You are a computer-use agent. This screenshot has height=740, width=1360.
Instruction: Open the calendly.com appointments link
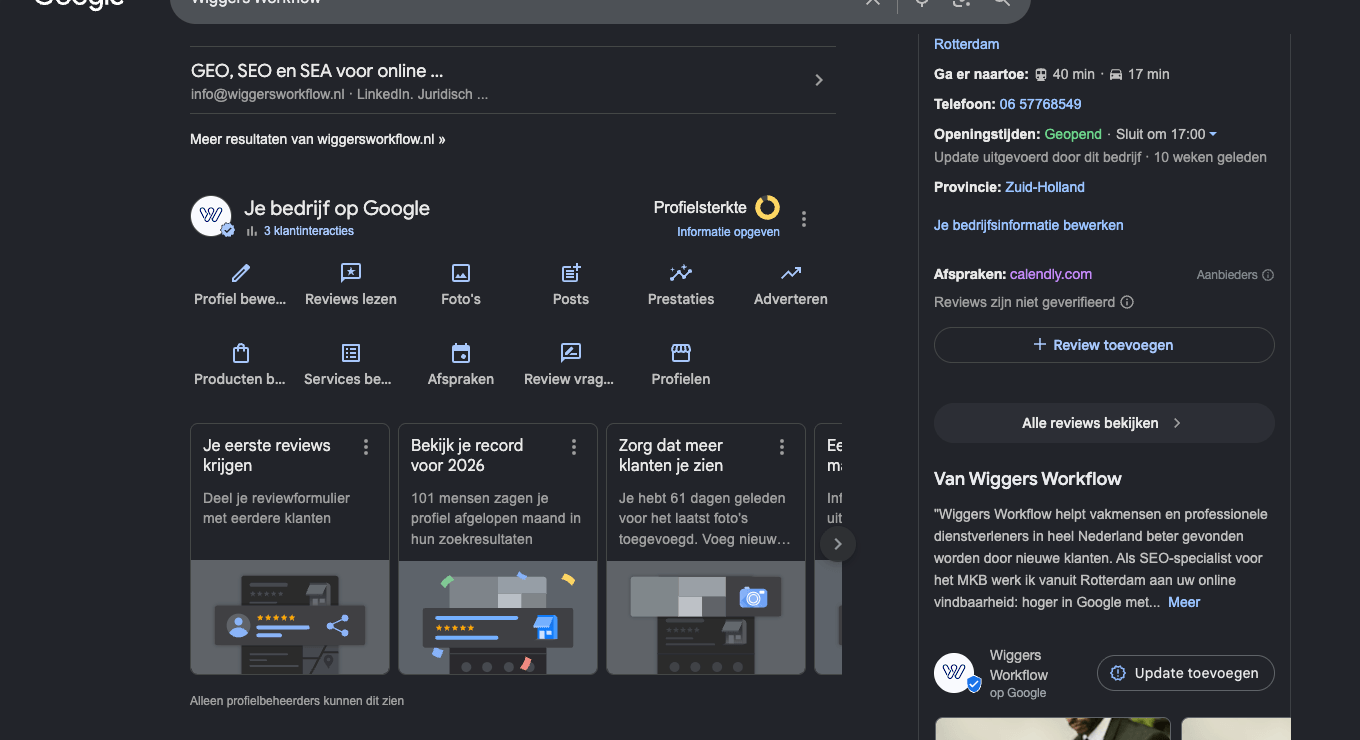click(x=1051, y=274)
